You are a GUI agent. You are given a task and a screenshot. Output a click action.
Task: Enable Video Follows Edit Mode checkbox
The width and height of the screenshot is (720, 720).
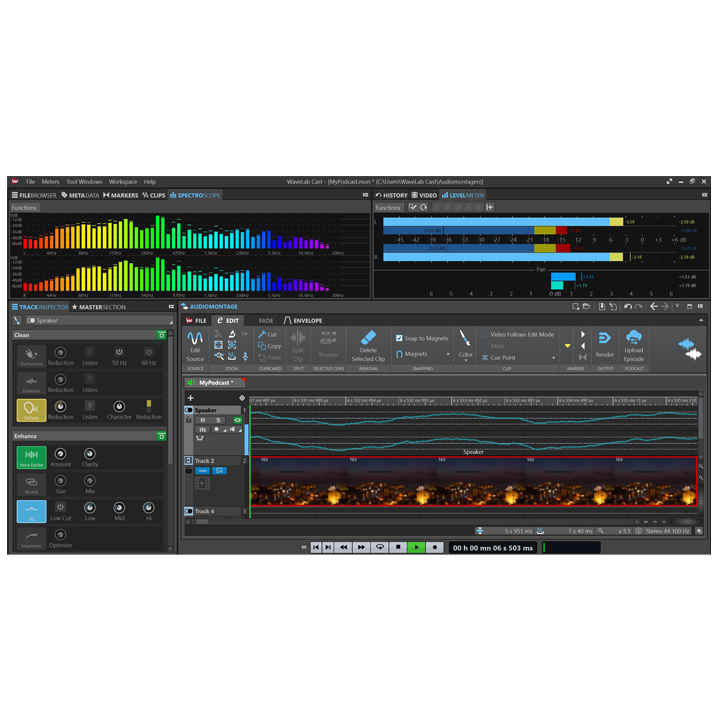tap(484, 334)
